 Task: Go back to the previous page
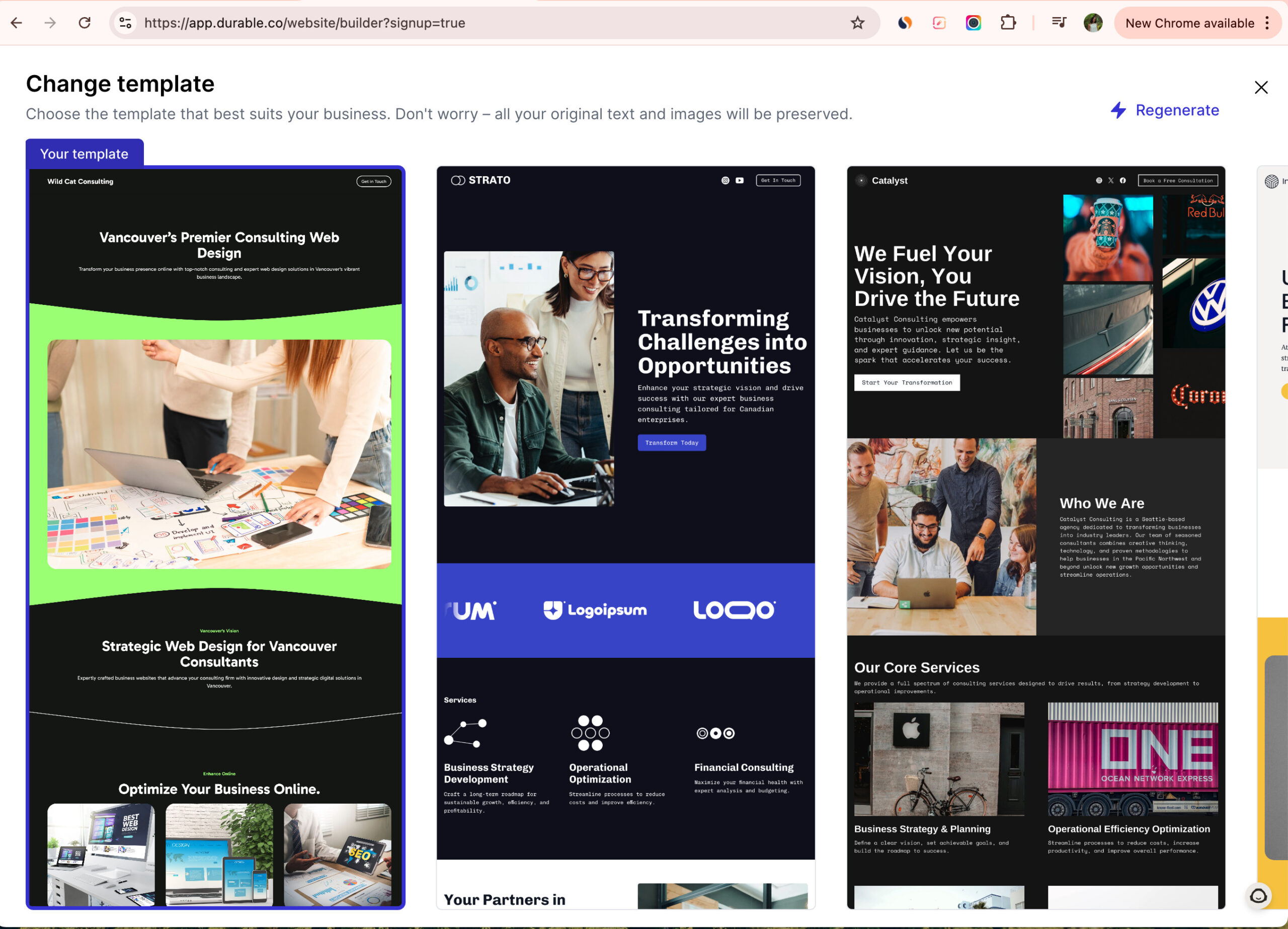click(17, 23)
